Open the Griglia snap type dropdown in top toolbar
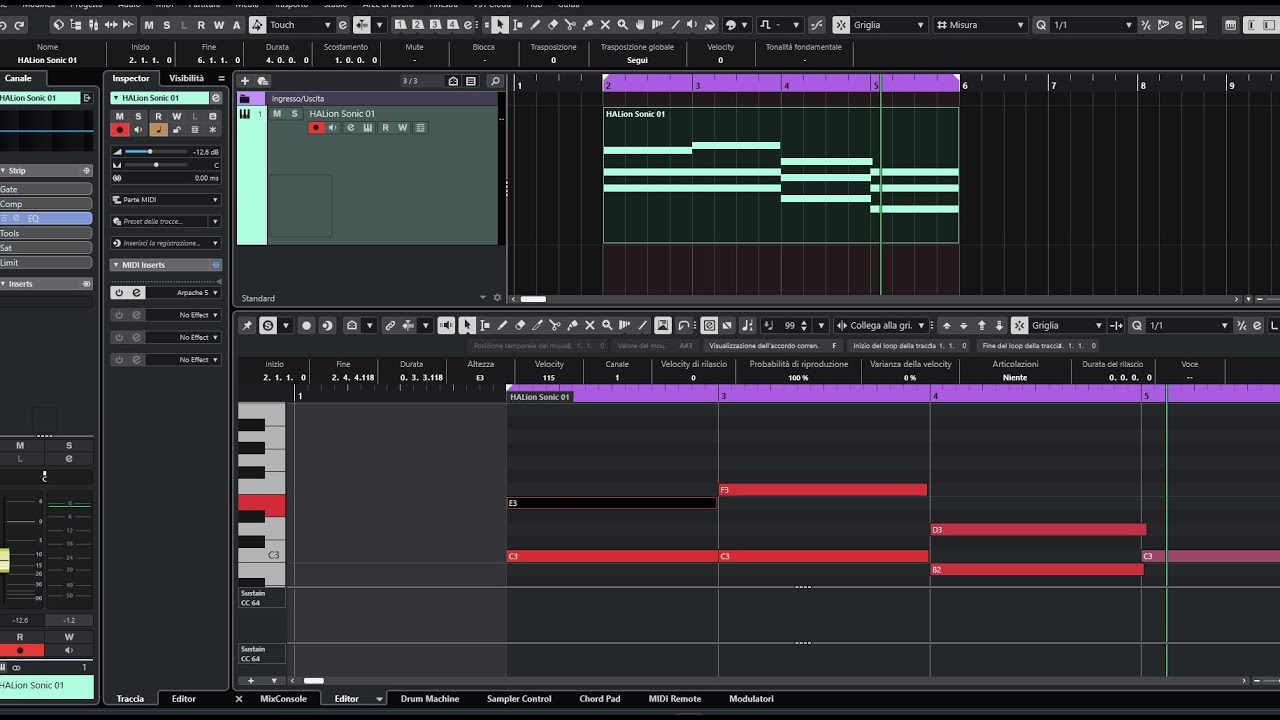 click(x=889, y=25)
